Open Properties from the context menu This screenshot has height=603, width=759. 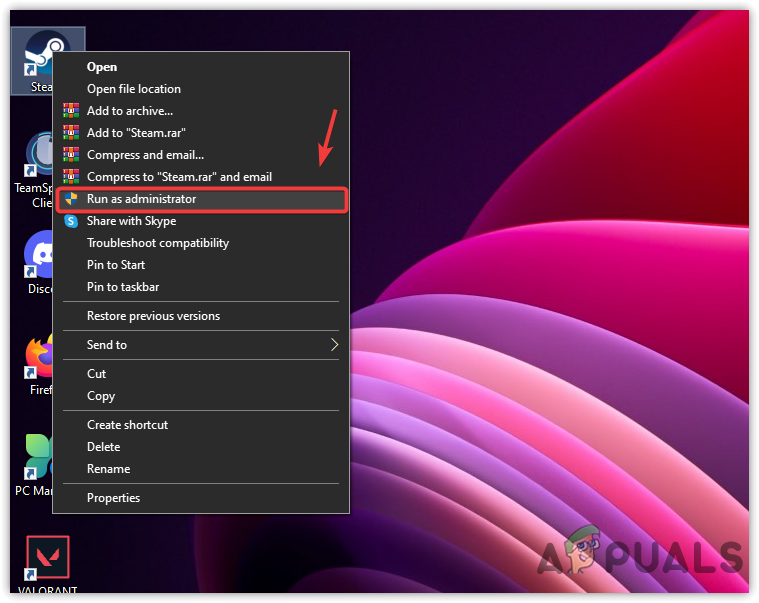click(201, 498)
